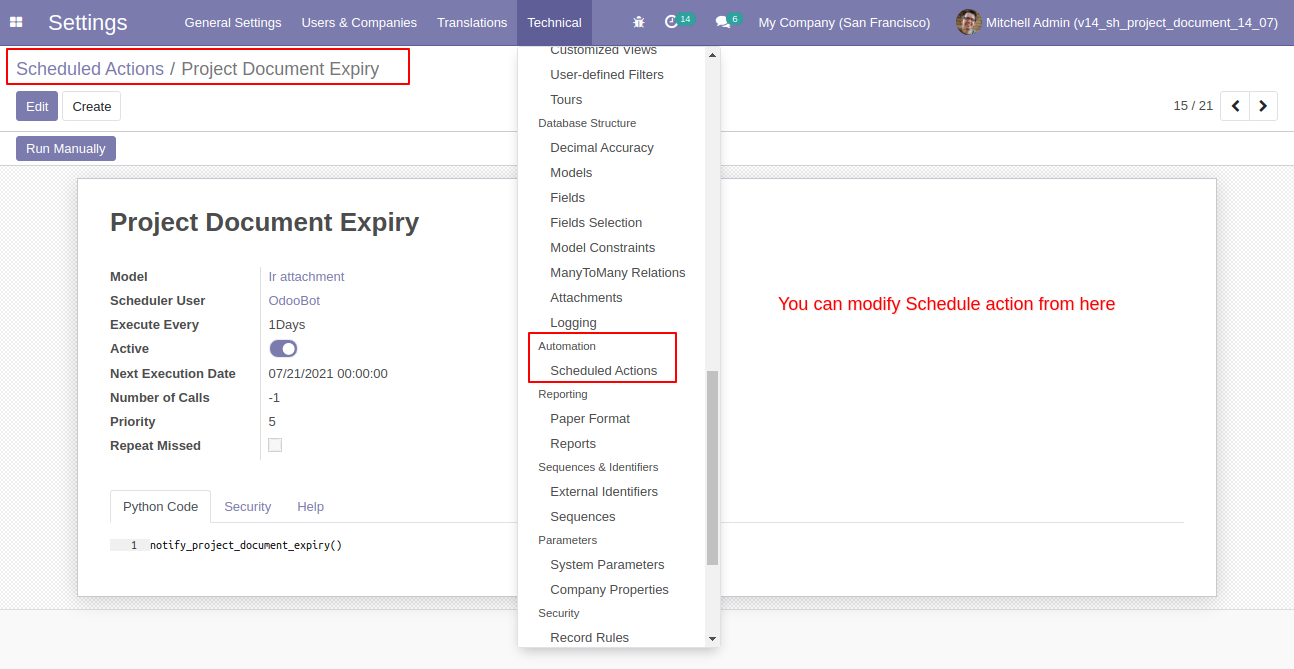This screenshot has width=1294, height=669.
Task: Select User-defined Filters entry
Action: tap(607, 74)
